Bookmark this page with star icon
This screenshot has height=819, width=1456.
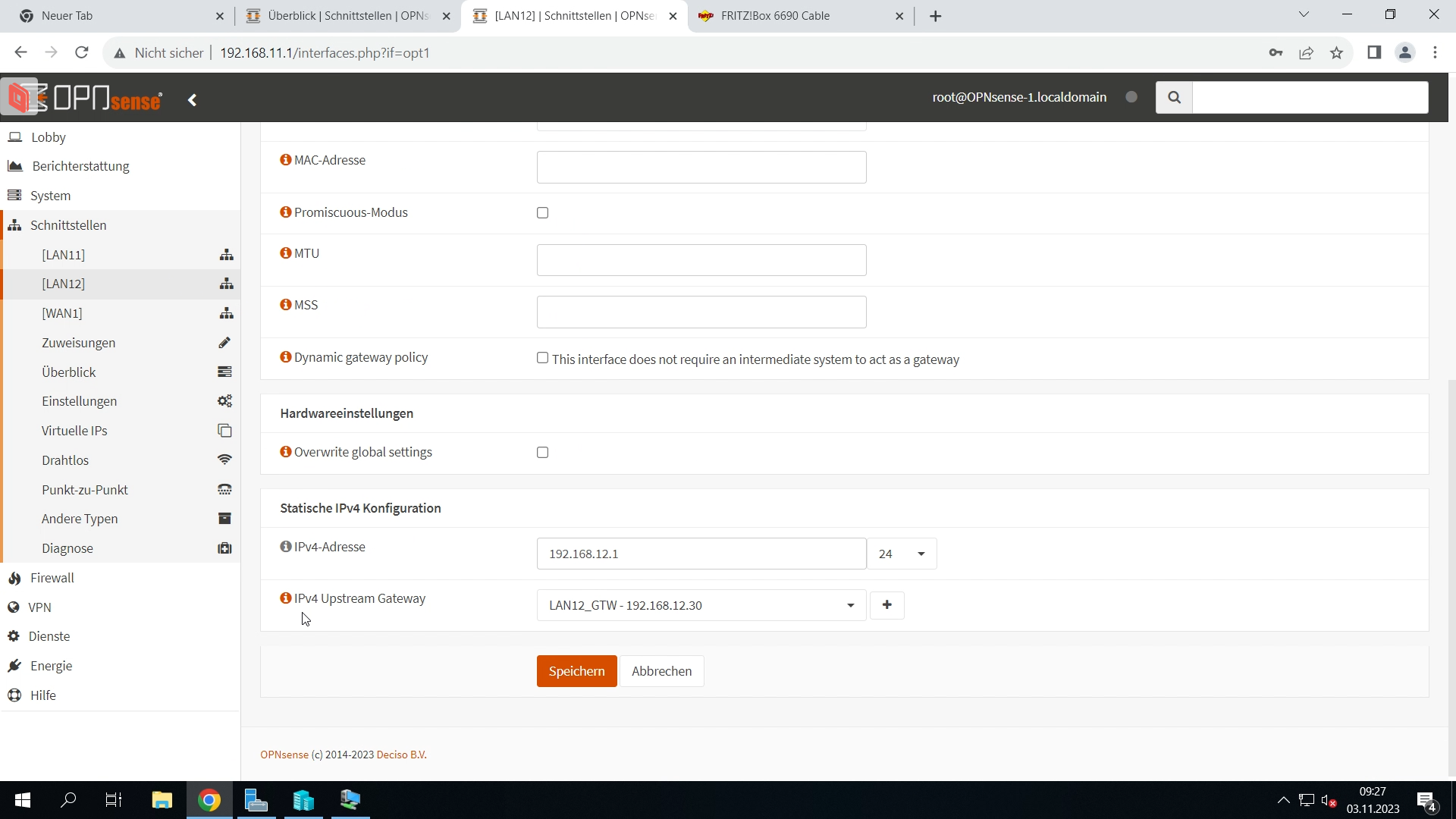[1336, 53]
